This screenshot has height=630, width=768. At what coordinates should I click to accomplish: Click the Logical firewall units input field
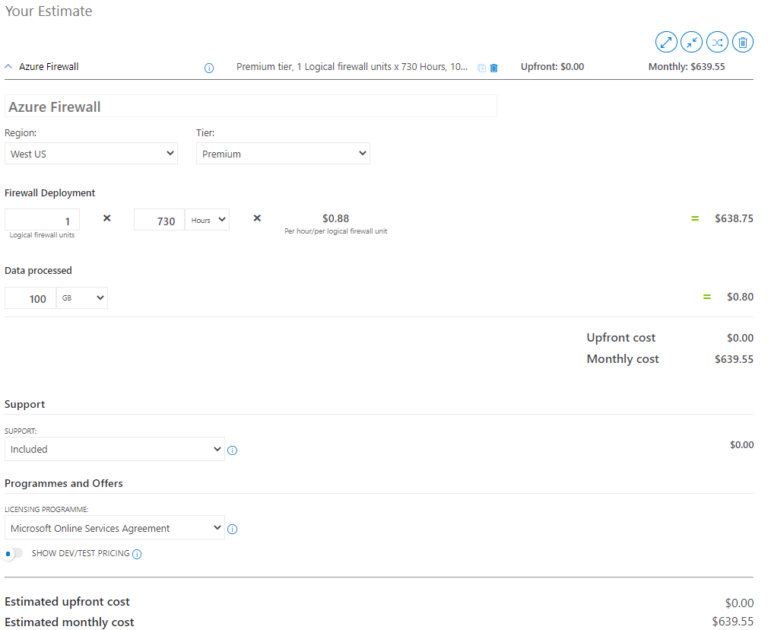(42, 220)
